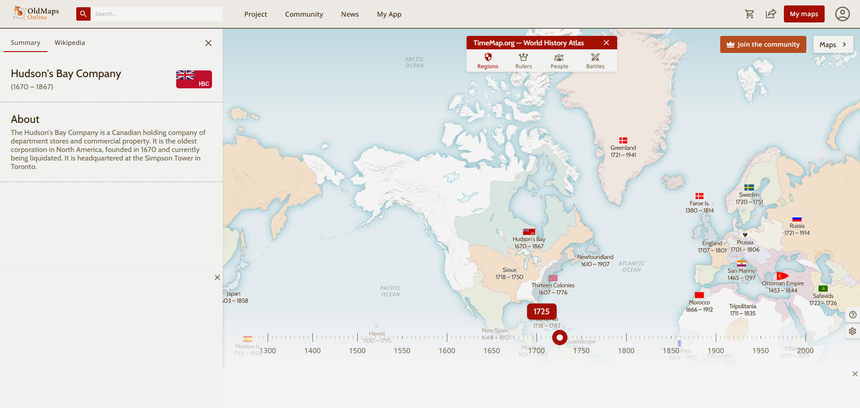This screenshot has height=408, width=860.
Task: Select the Rulers crown icon
Action: point(523,60)
